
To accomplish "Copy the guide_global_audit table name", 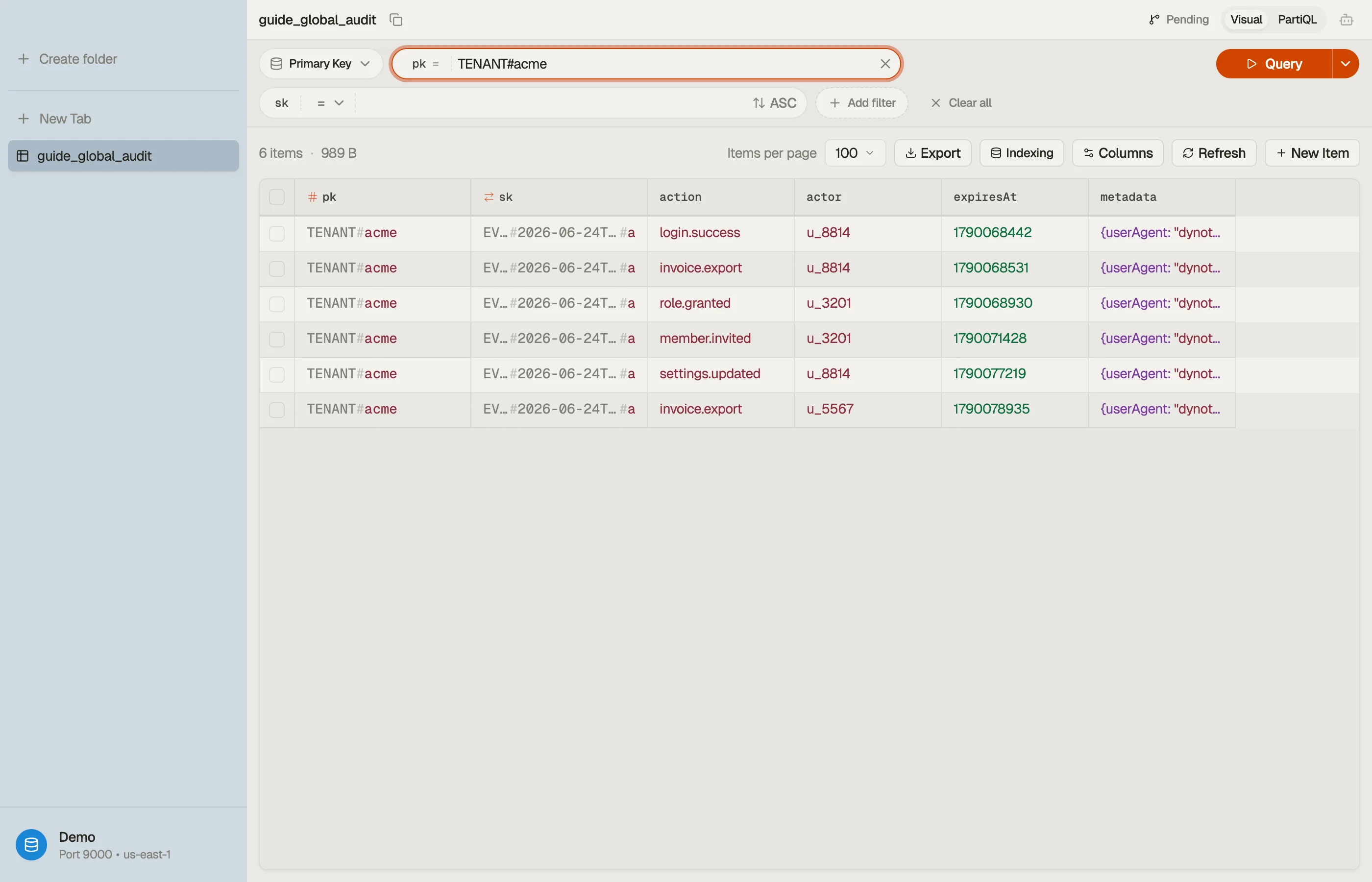I will tap(396, 20).
